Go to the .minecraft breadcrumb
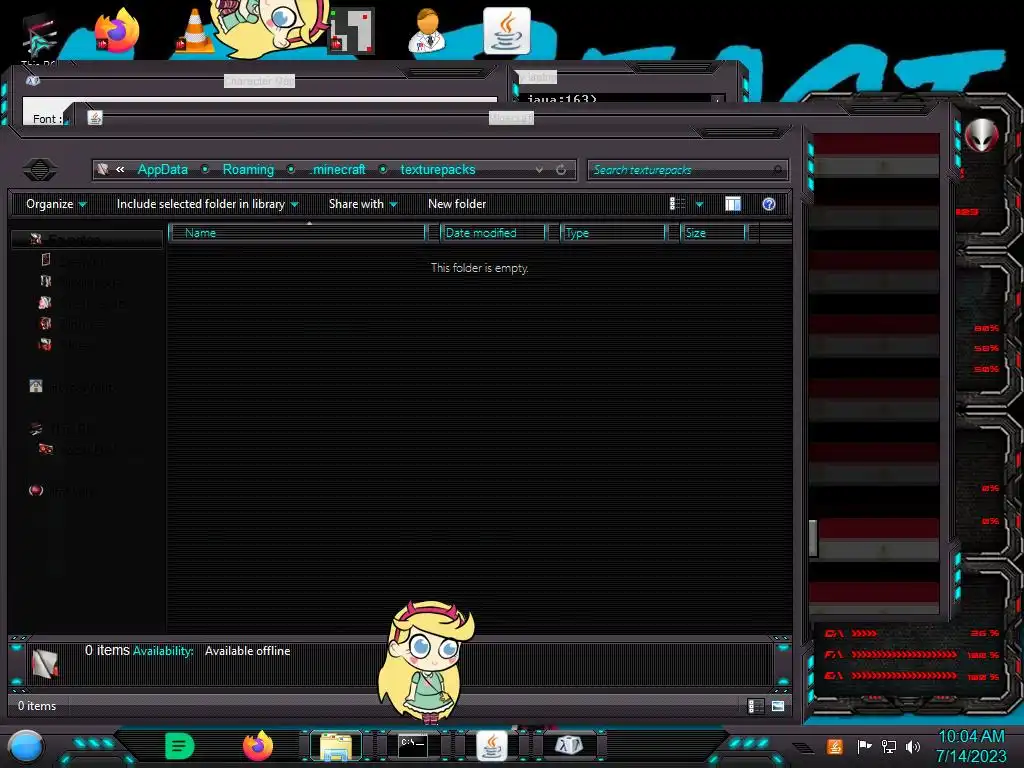The height and width of the screenshot is (768, 1024). tap(338, 169)
